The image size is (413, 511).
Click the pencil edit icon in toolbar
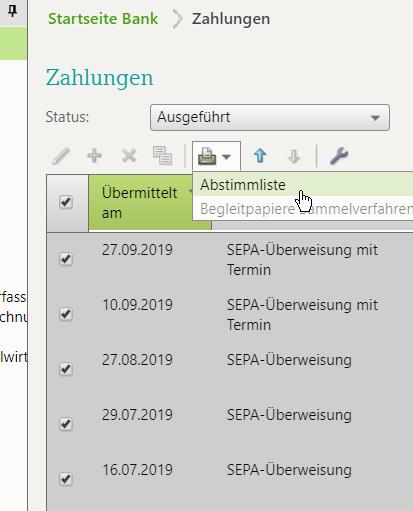(61, 156)
